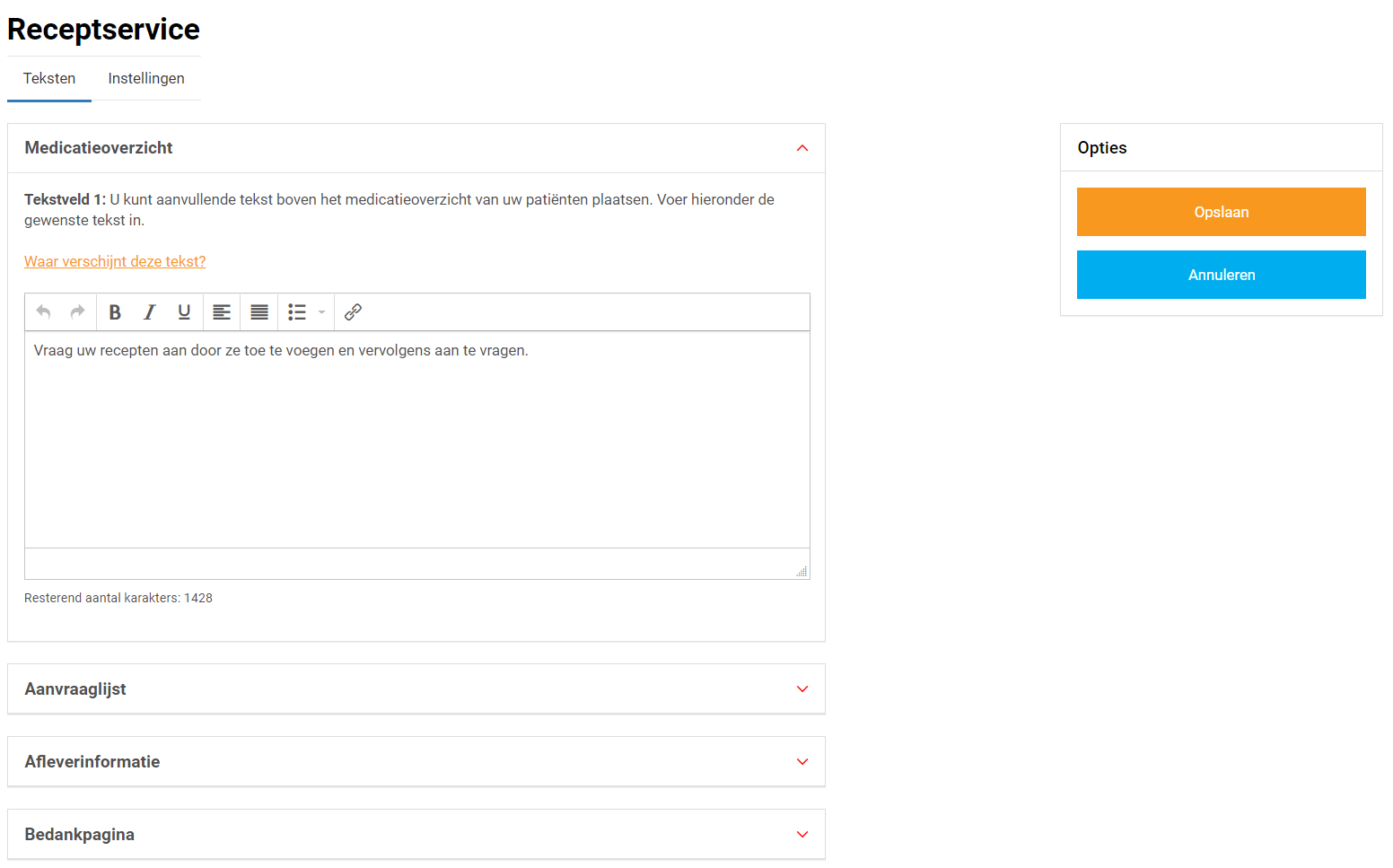
Task: Expand the Aanvraaglijst section
Action: [x=802, y=689]
